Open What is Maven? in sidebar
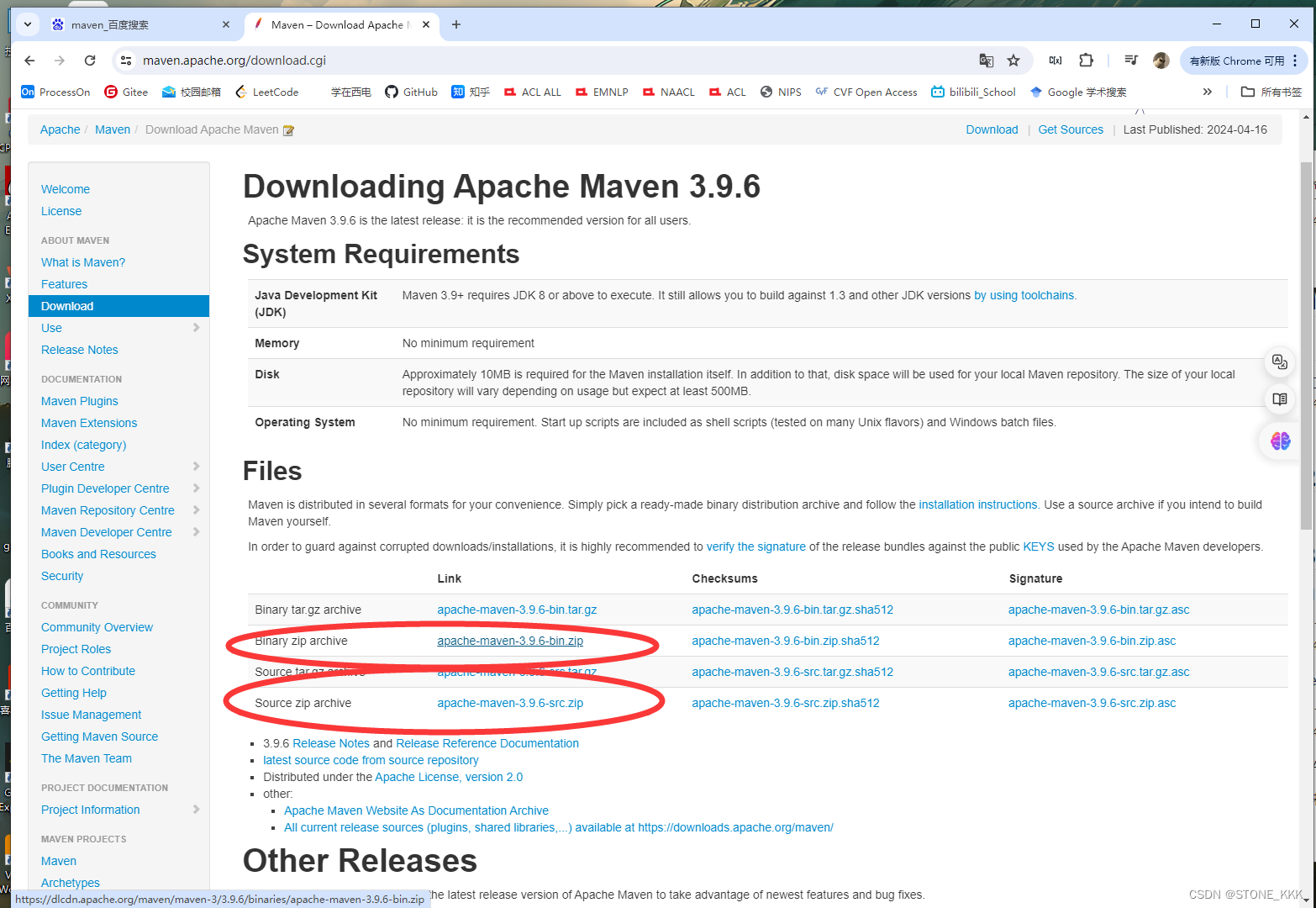1316x908 pixels. tap(83, 262)
